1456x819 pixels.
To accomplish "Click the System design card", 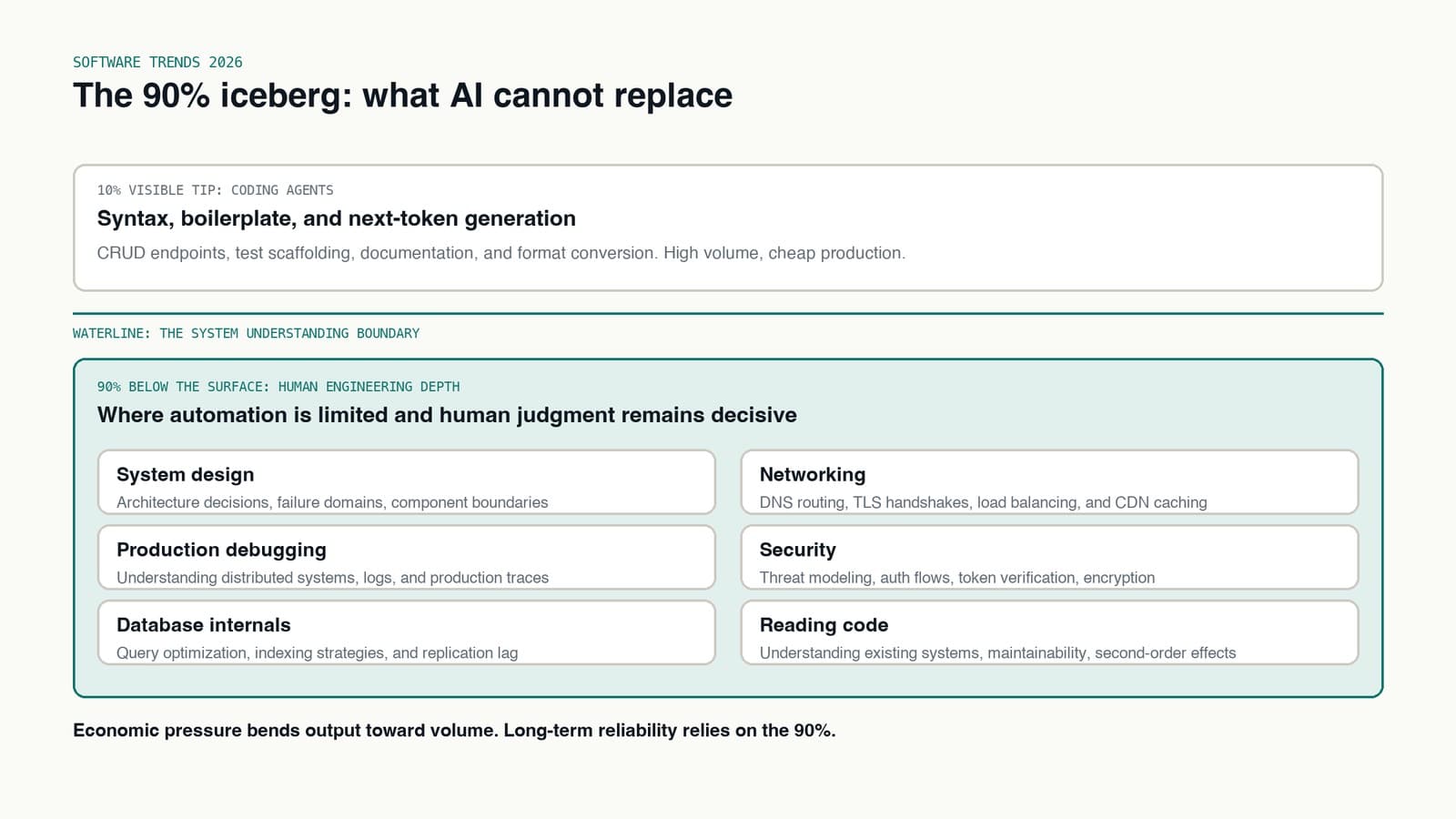I will [x=406, y=482].
